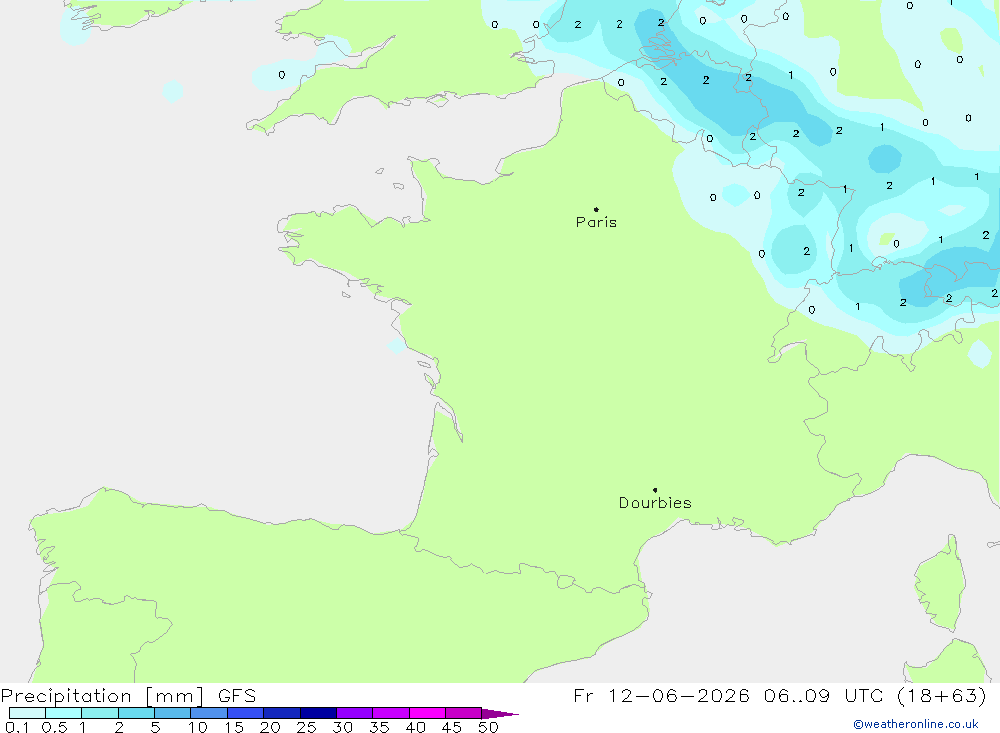This screenshot has height=733, width=1000.
Task: Click the '(18+63)' forecast run text
Action: pyautogui.click(x=941, y=696)
